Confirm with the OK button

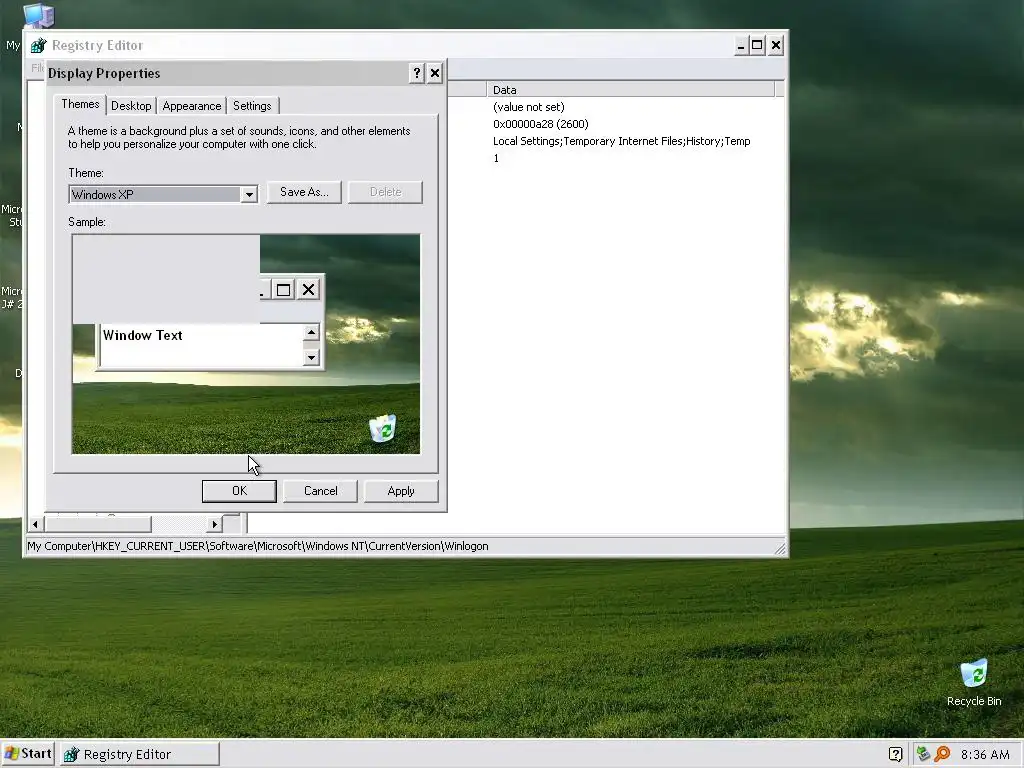239,491
